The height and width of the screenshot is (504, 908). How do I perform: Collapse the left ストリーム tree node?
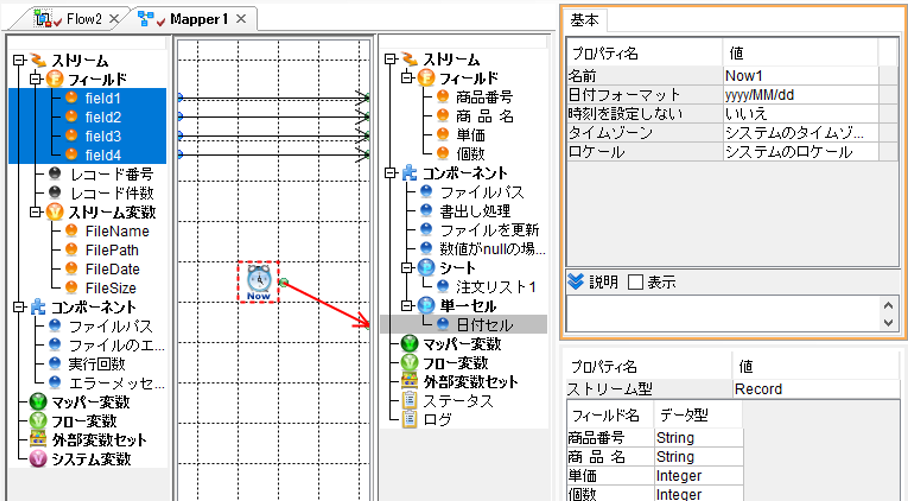coord(20,60)
